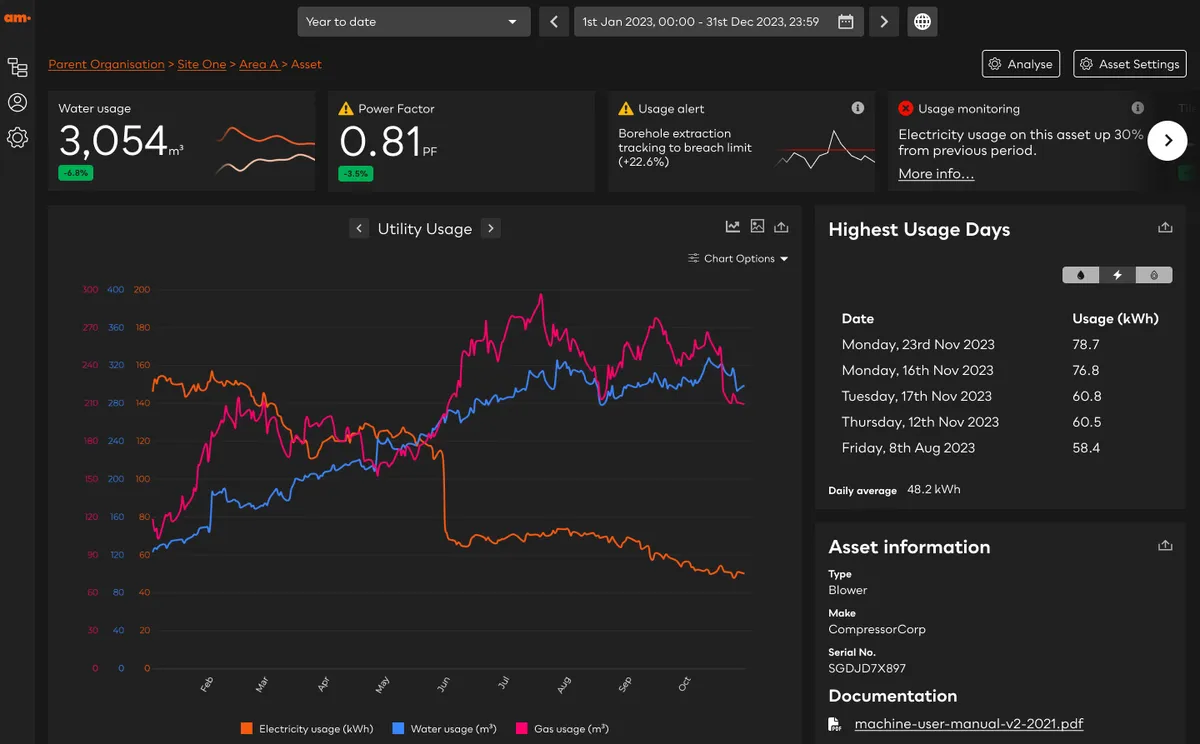This screenshot has height=744, width=1200.
Task: Share the Highest Usage Days panel via export icon
Action: [1165, 227]
